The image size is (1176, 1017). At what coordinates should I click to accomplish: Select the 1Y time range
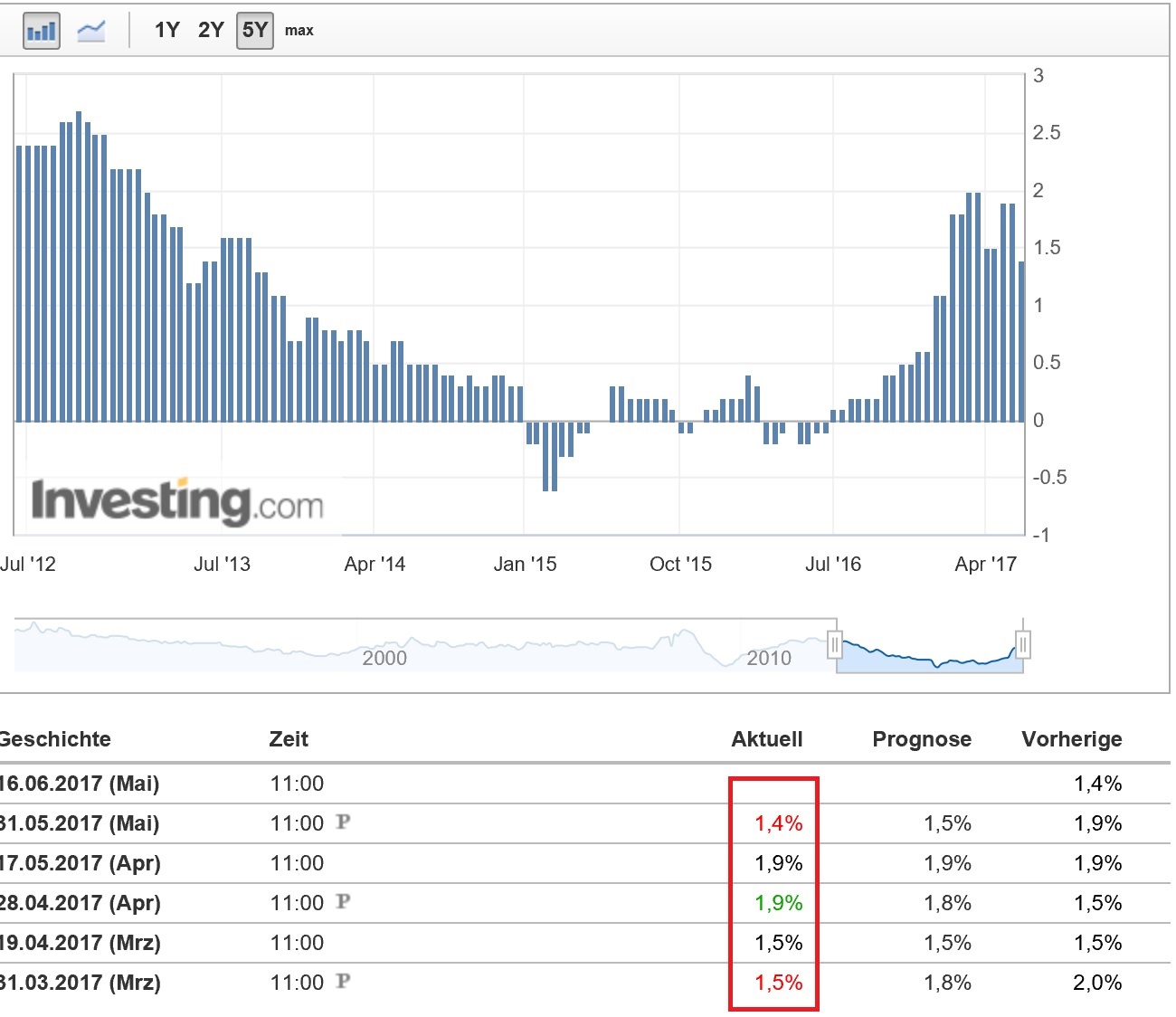(167, 31)
